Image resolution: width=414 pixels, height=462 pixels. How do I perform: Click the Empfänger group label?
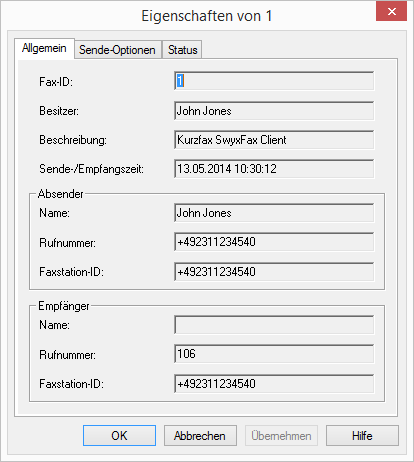tap(64, 306)
